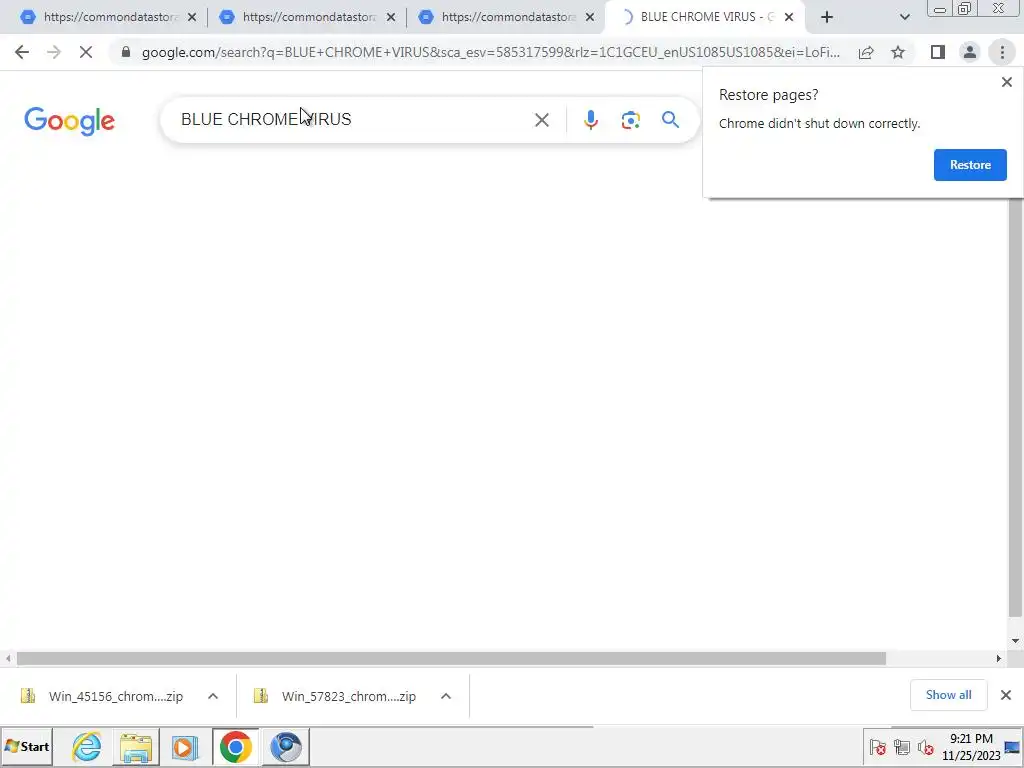Open the blue Chromium taskbar icon
This screenshot has width=1024, height=768.
pyautogui.click(x=285, y=746)
